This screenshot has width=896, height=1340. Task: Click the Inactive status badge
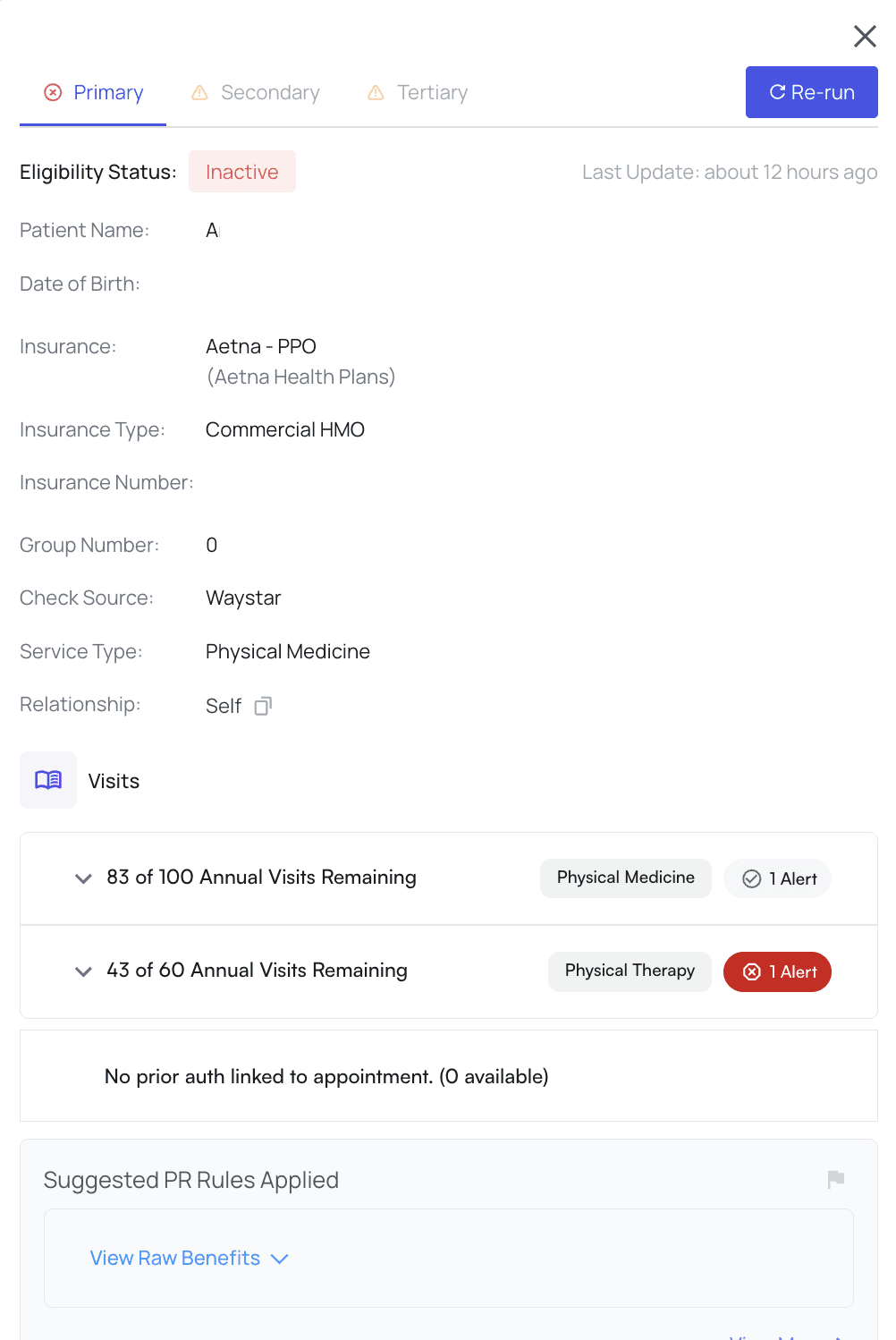241,172
